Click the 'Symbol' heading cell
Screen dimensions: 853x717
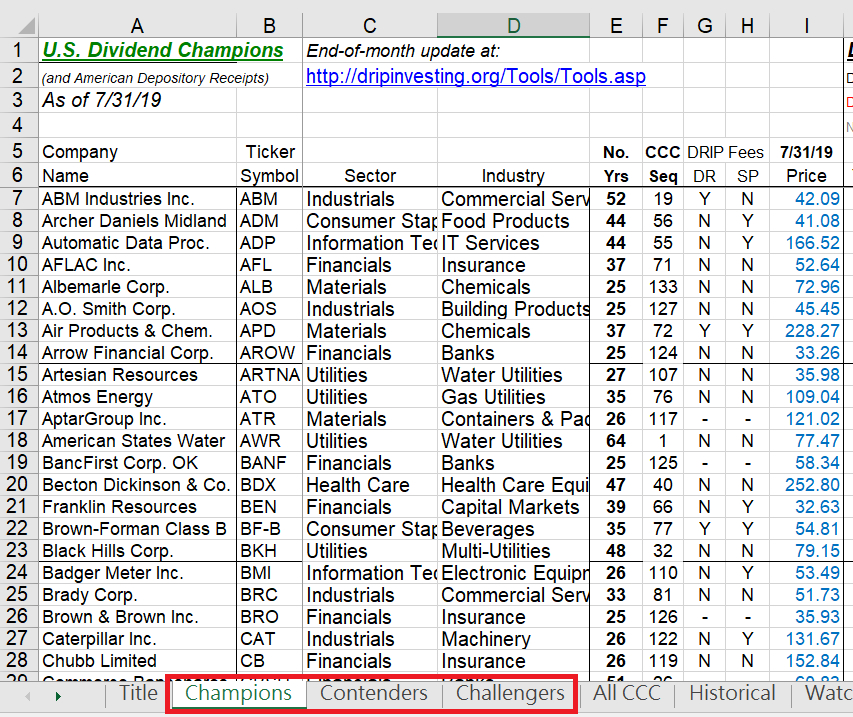tap(269, 176)
